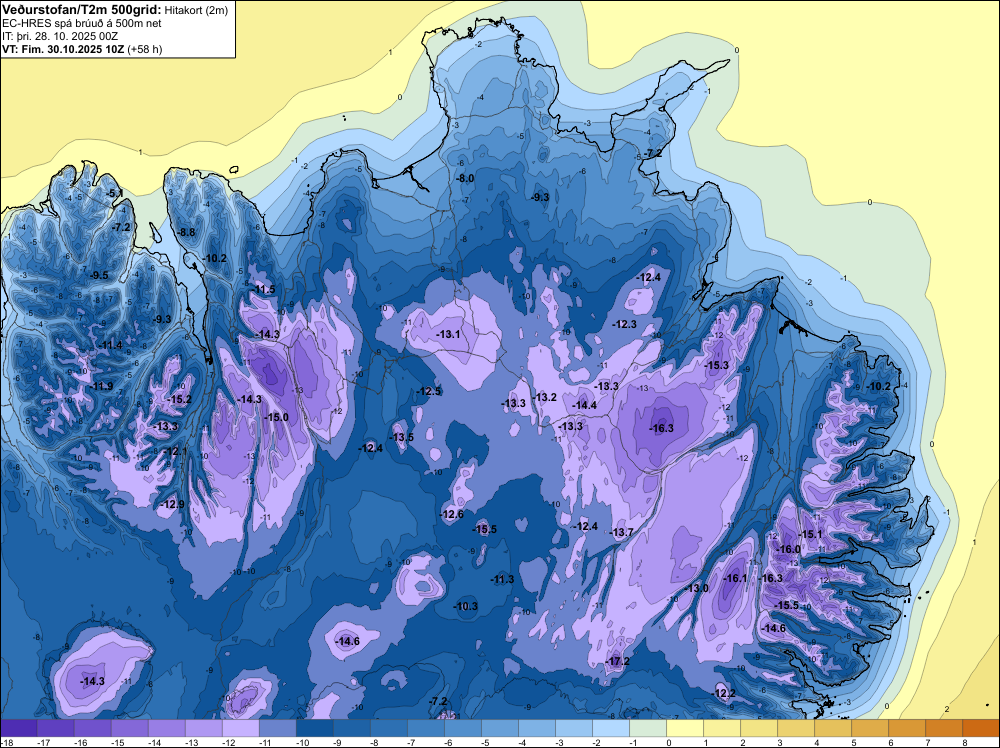Click the -16.1 temperature marker
Viewport: 1000px width, 748px height.
[x=735, y=578]
